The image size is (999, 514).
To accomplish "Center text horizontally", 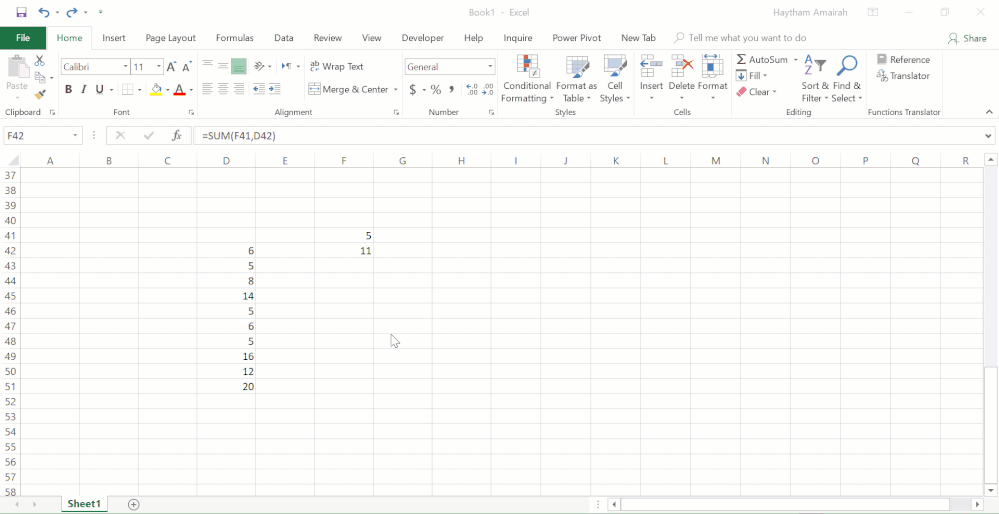I will click(223, 89).
